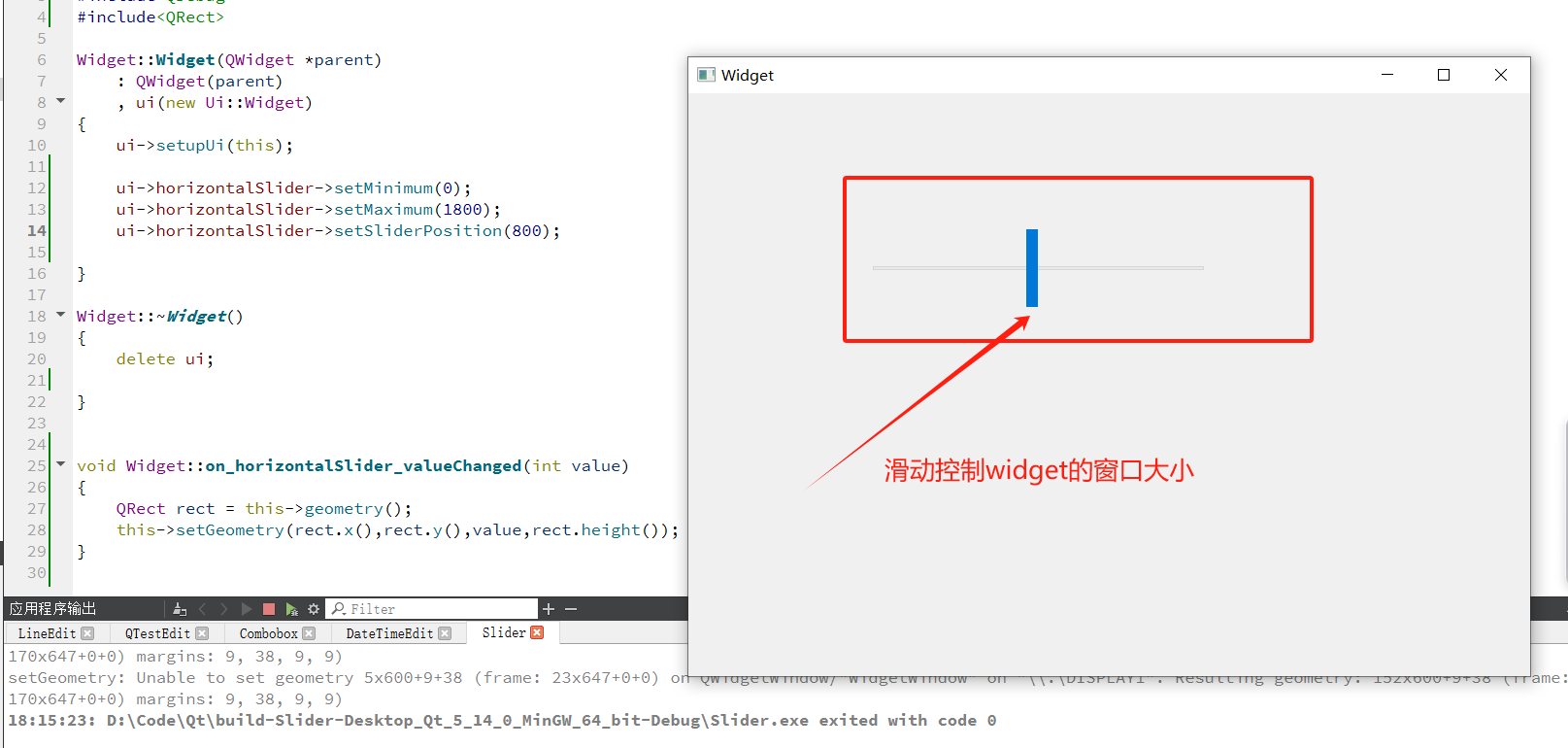Click line number 14 in gutter
The width and height of the screenshot is (1568, 748).
point(37,230)
